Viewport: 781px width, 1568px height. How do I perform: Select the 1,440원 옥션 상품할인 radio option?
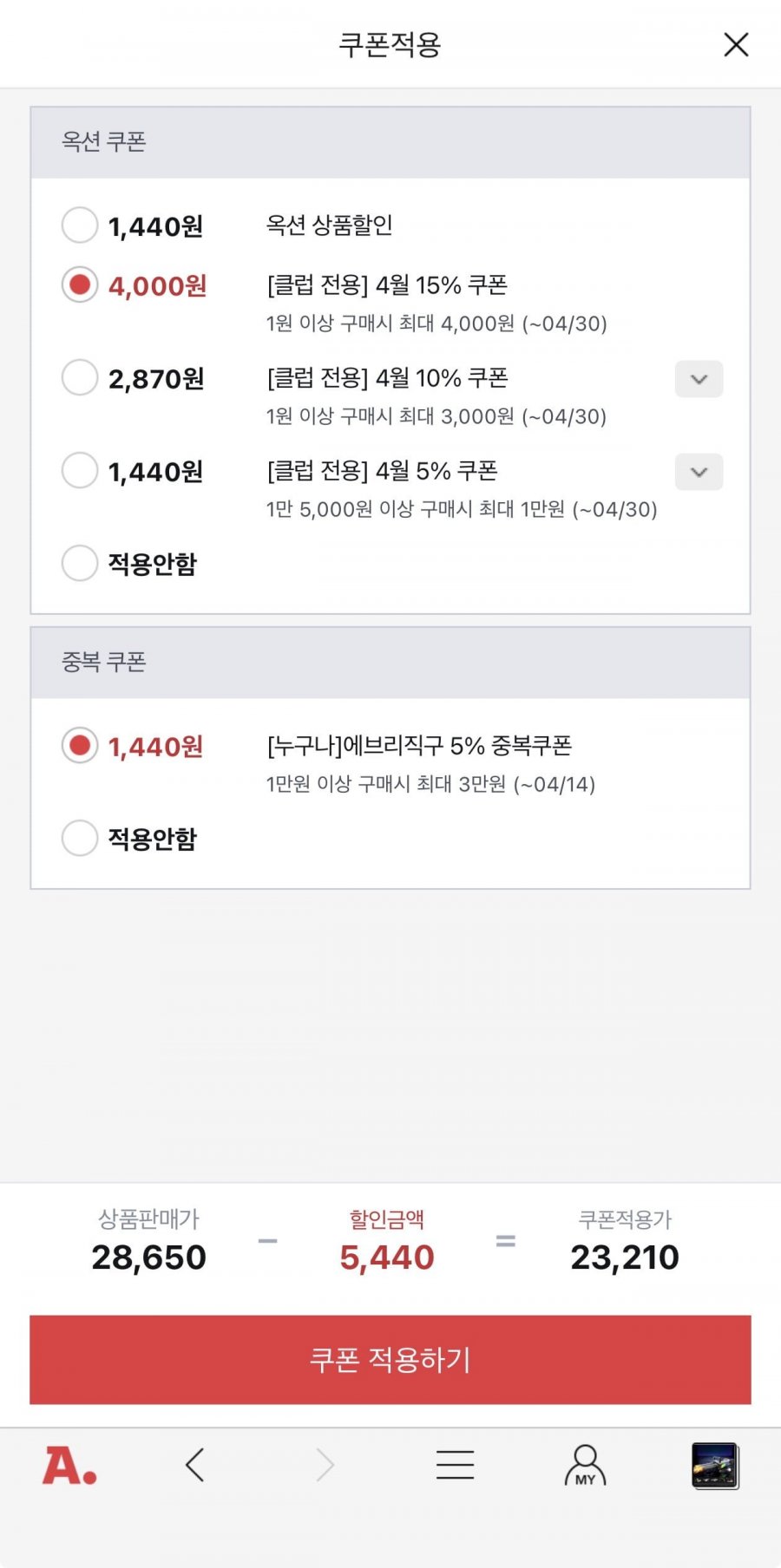tap(80, 225)
